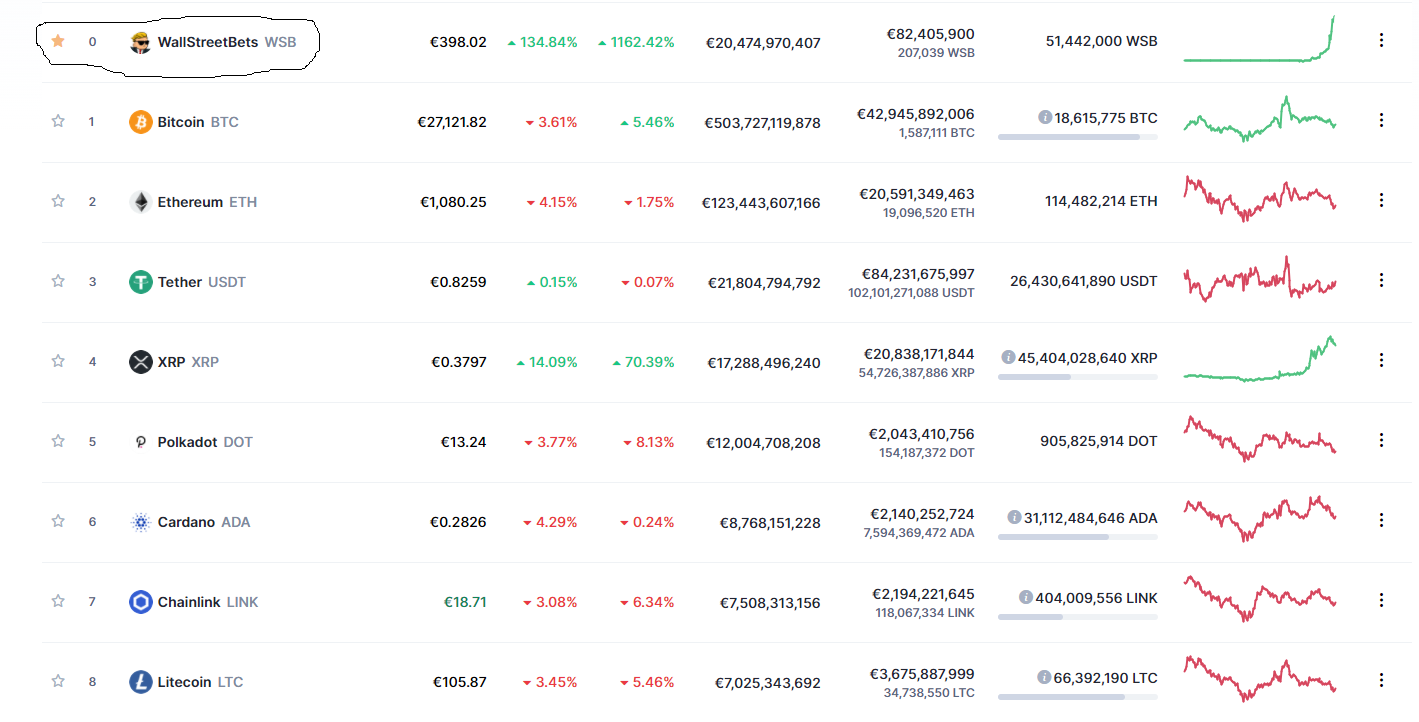Open more options for XRP row
The height and width of the screenshot is (722, 1419).
tap(1381, 360)
